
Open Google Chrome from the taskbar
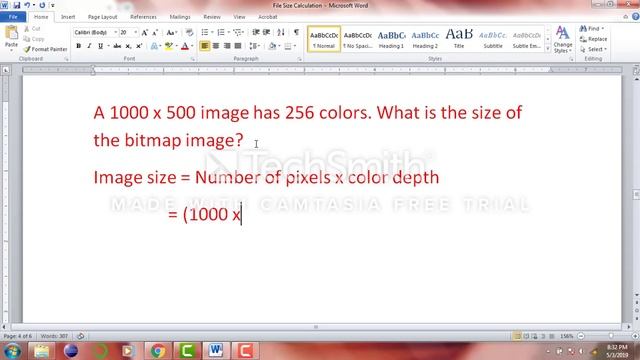(158, 351)
